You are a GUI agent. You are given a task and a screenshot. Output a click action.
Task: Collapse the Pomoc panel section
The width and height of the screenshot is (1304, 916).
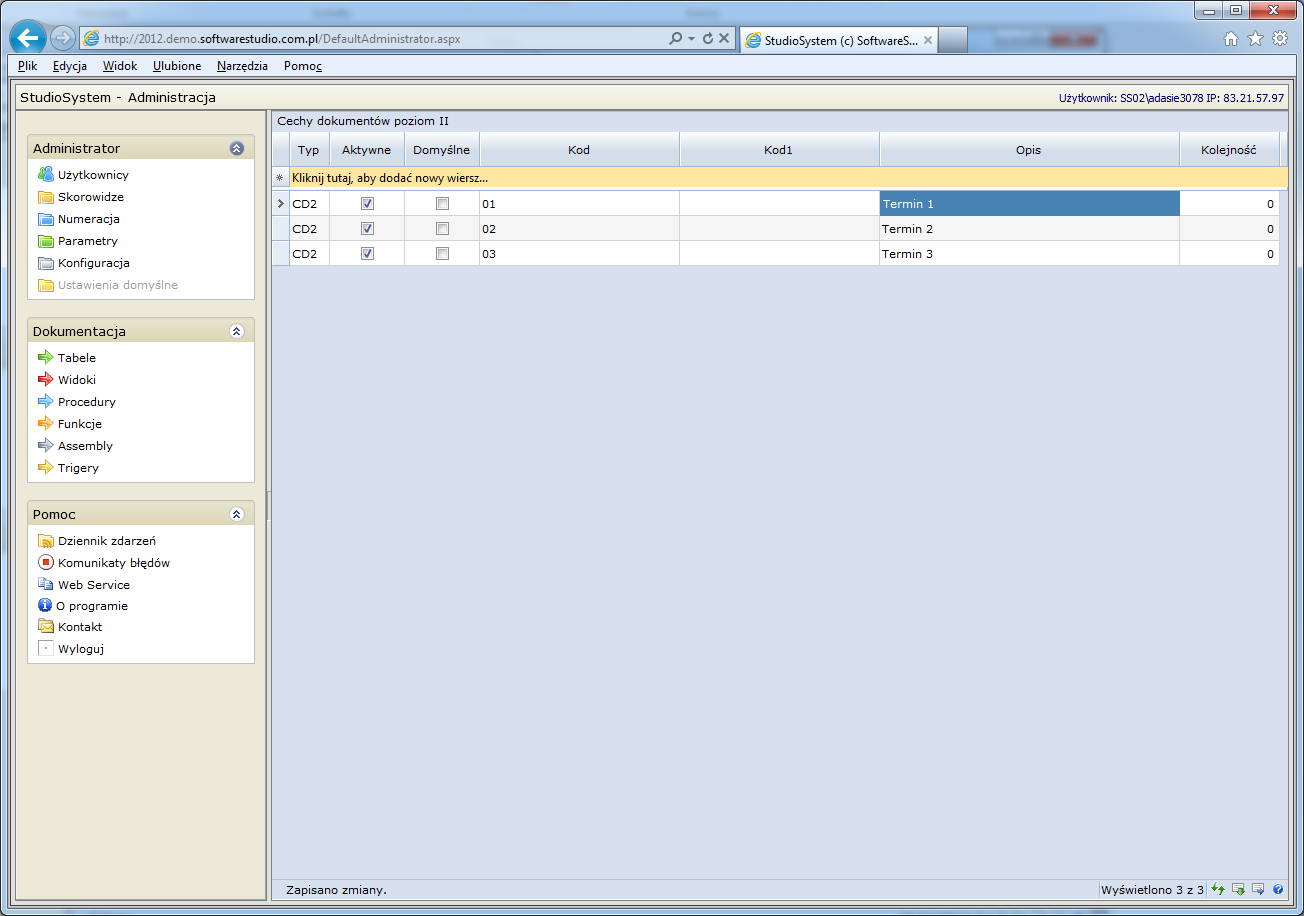(x=237, y=514)
